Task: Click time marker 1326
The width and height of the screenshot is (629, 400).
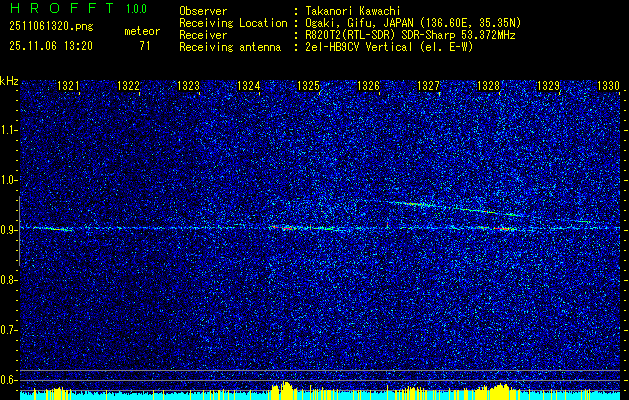Action: pyautogui.click(x=368, y=85)
